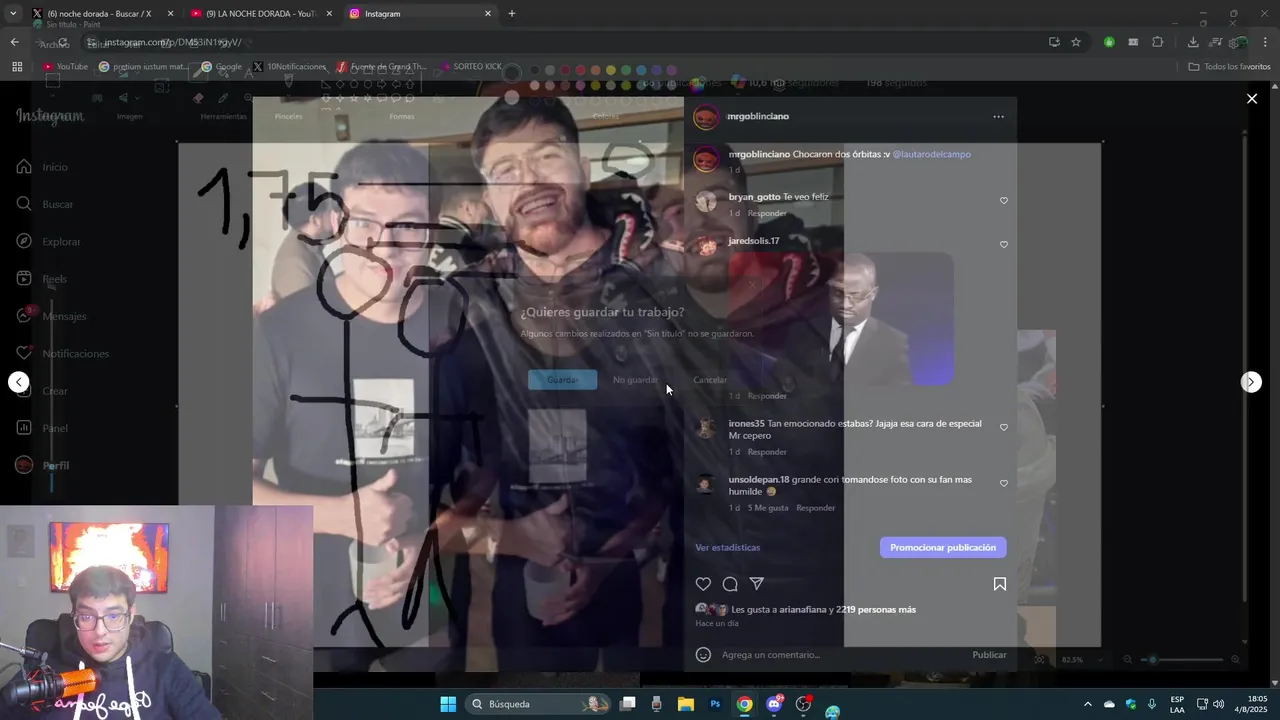This screenshot has width=1280, height=720.
Task: Open File Explorer from the taskbar
Action: [686, 704]
